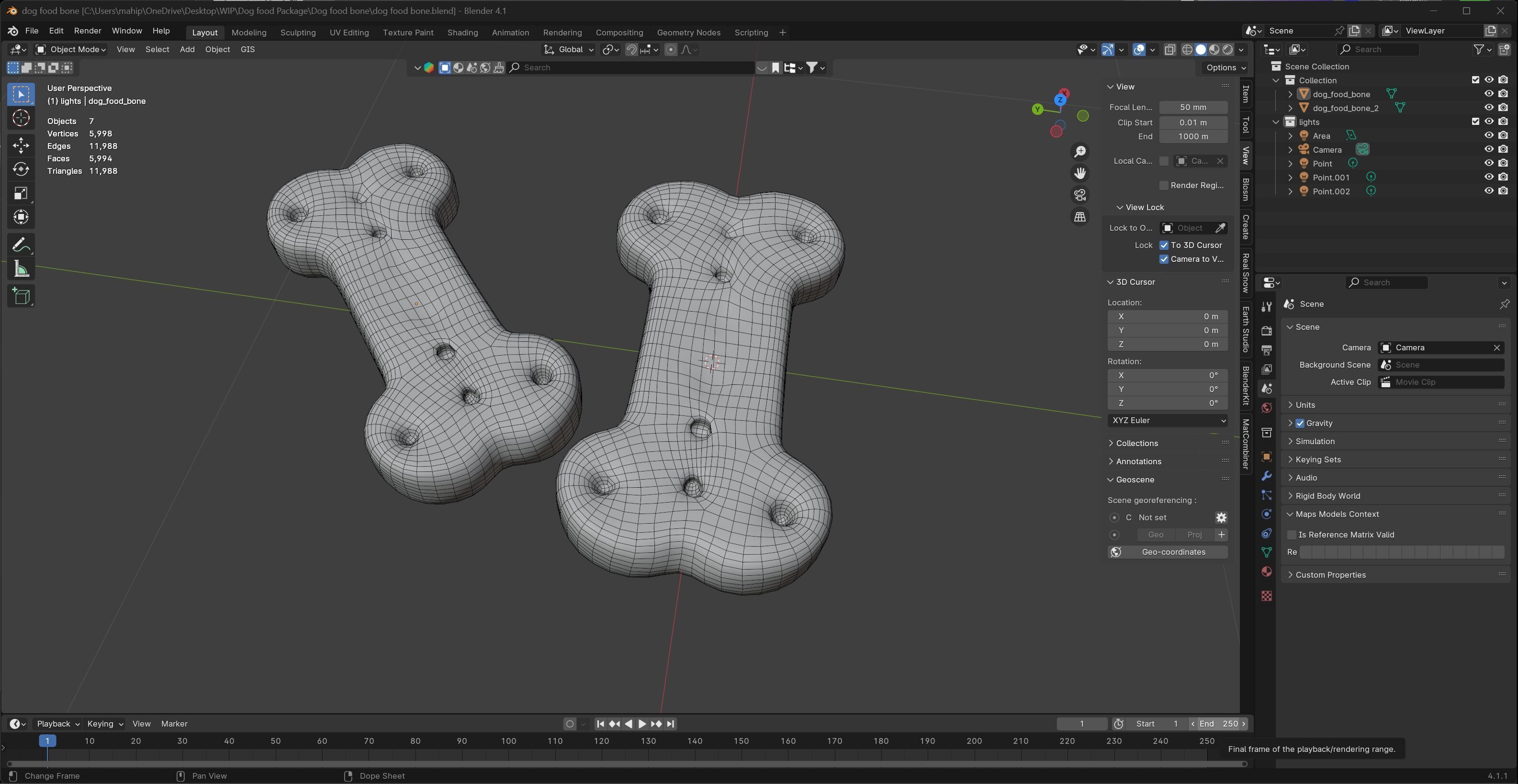This screenshot has width=1518, height=784.
Task: Jump to the timeline end frame
Action: [x=671, y=724]
